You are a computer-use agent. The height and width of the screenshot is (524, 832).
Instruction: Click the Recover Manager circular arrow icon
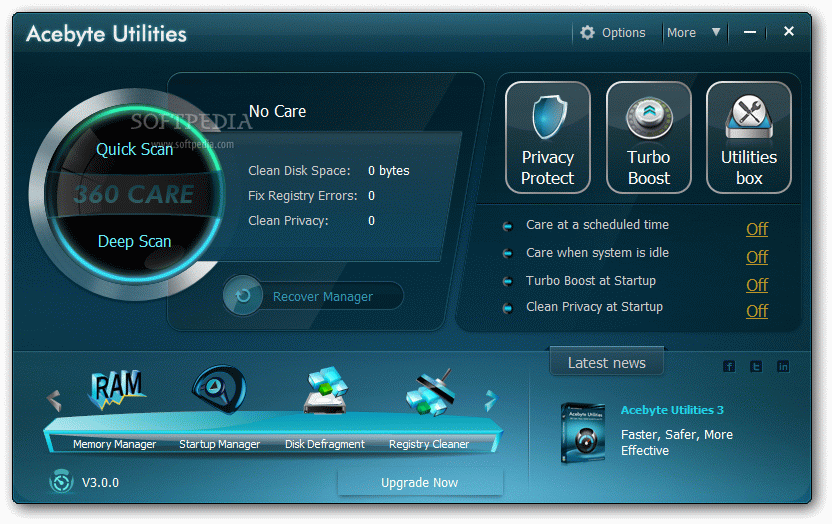[243, 295]
